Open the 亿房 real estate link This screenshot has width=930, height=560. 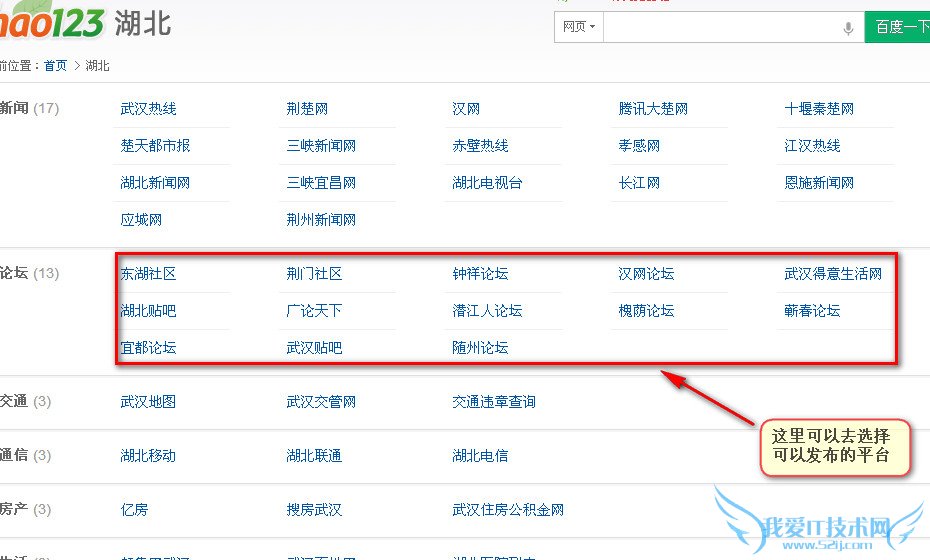[x=135, y=510]
